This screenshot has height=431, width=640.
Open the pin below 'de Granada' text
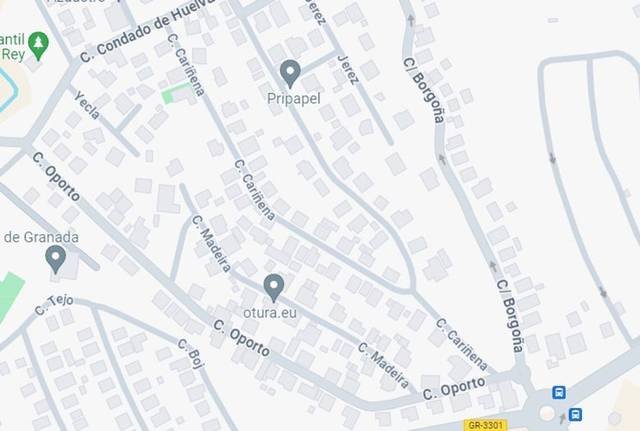(x=56, y=259)
